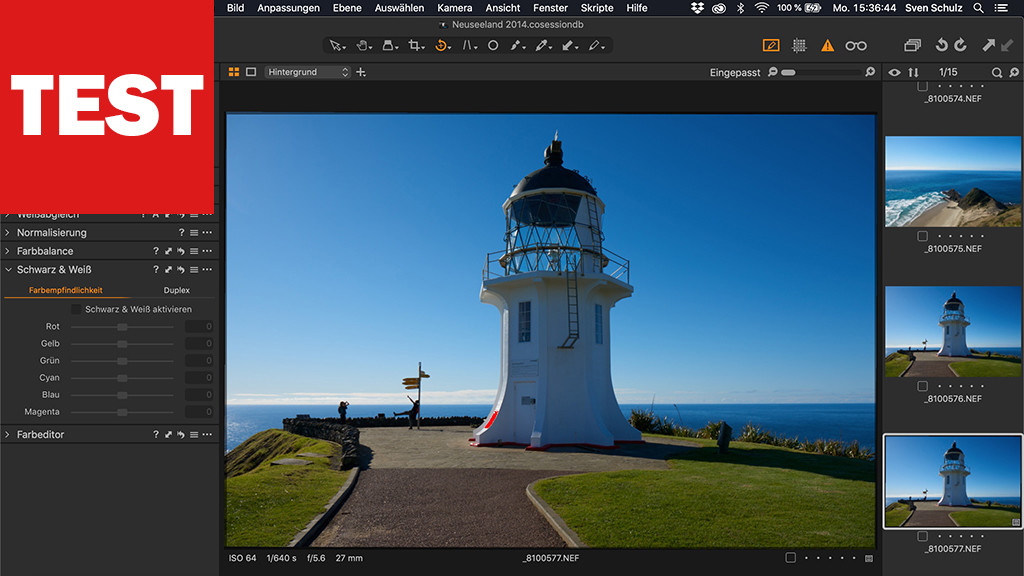Click the browser sort arrows icon
This screenshot has width=1024, height=576.
tap(913, 72)
